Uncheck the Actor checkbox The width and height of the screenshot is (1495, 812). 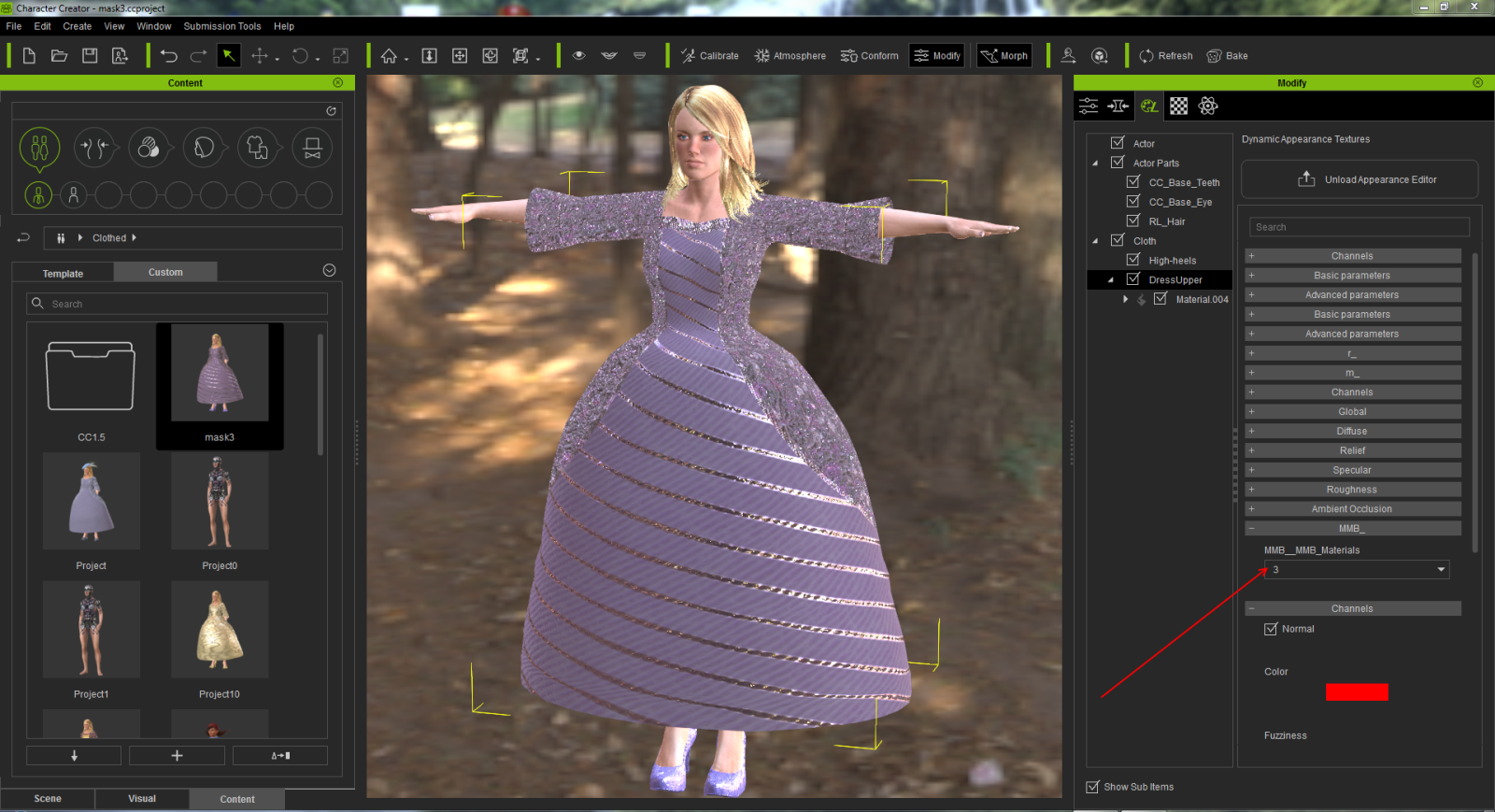(x=1118, y=143)
